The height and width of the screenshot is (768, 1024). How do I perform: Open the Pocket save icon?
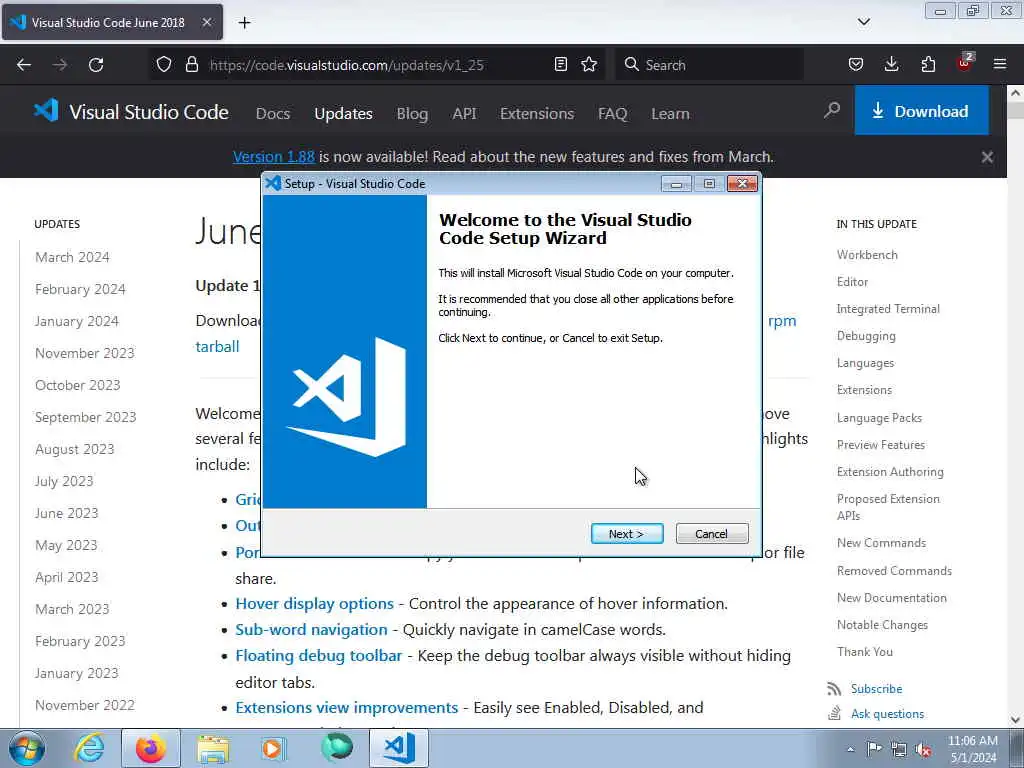[x=856, y=65]
